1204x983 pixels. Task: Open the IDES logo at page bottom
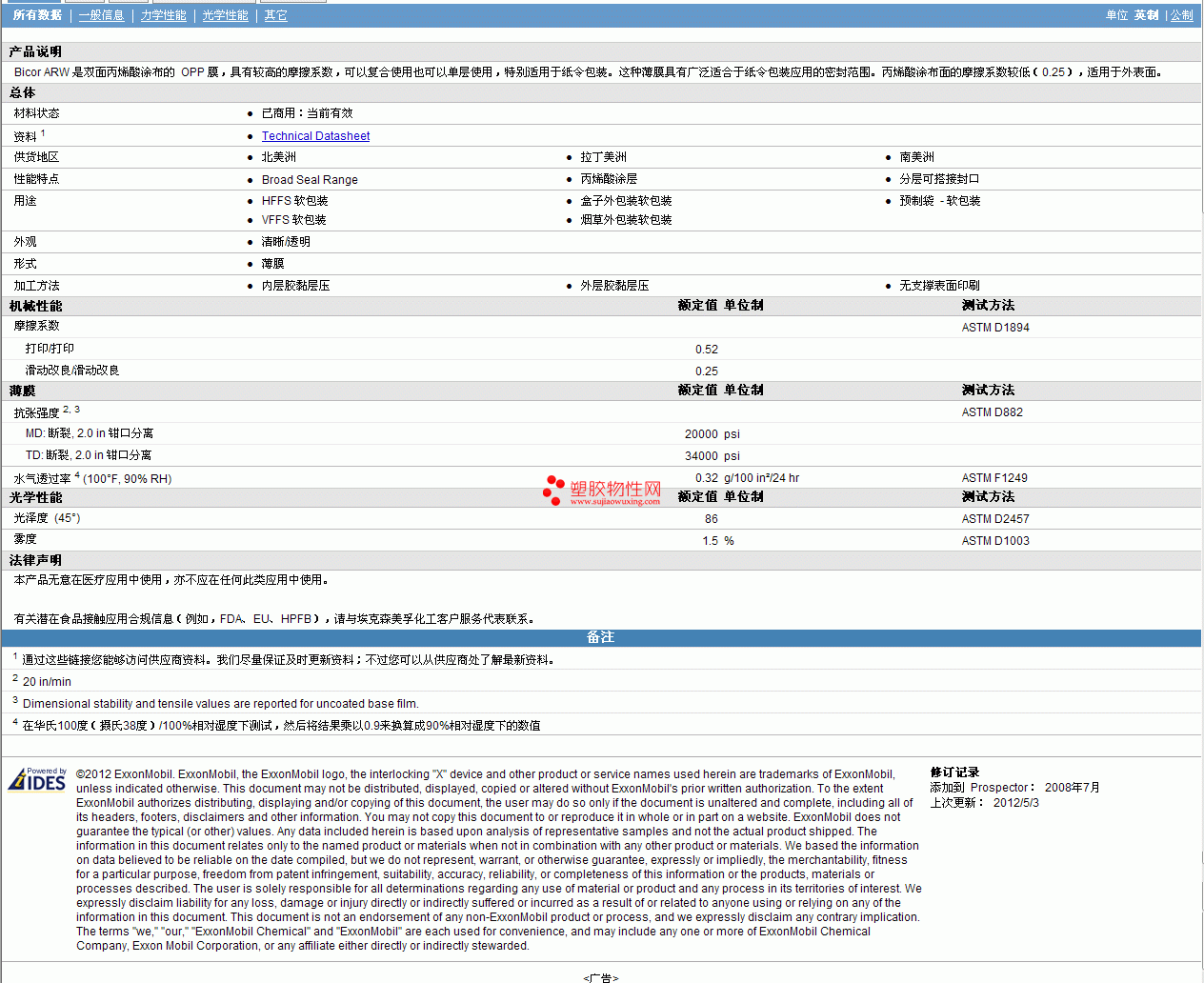(x=37, y=779)
